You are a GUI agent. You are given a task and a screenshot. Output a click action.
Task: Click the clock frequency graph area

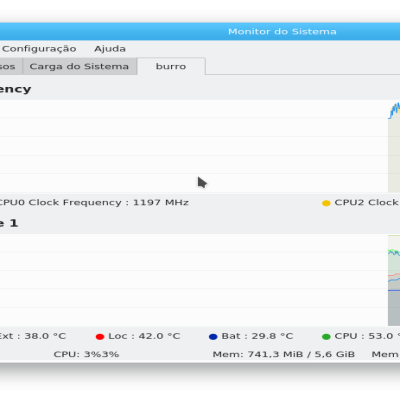pos(200,146)
